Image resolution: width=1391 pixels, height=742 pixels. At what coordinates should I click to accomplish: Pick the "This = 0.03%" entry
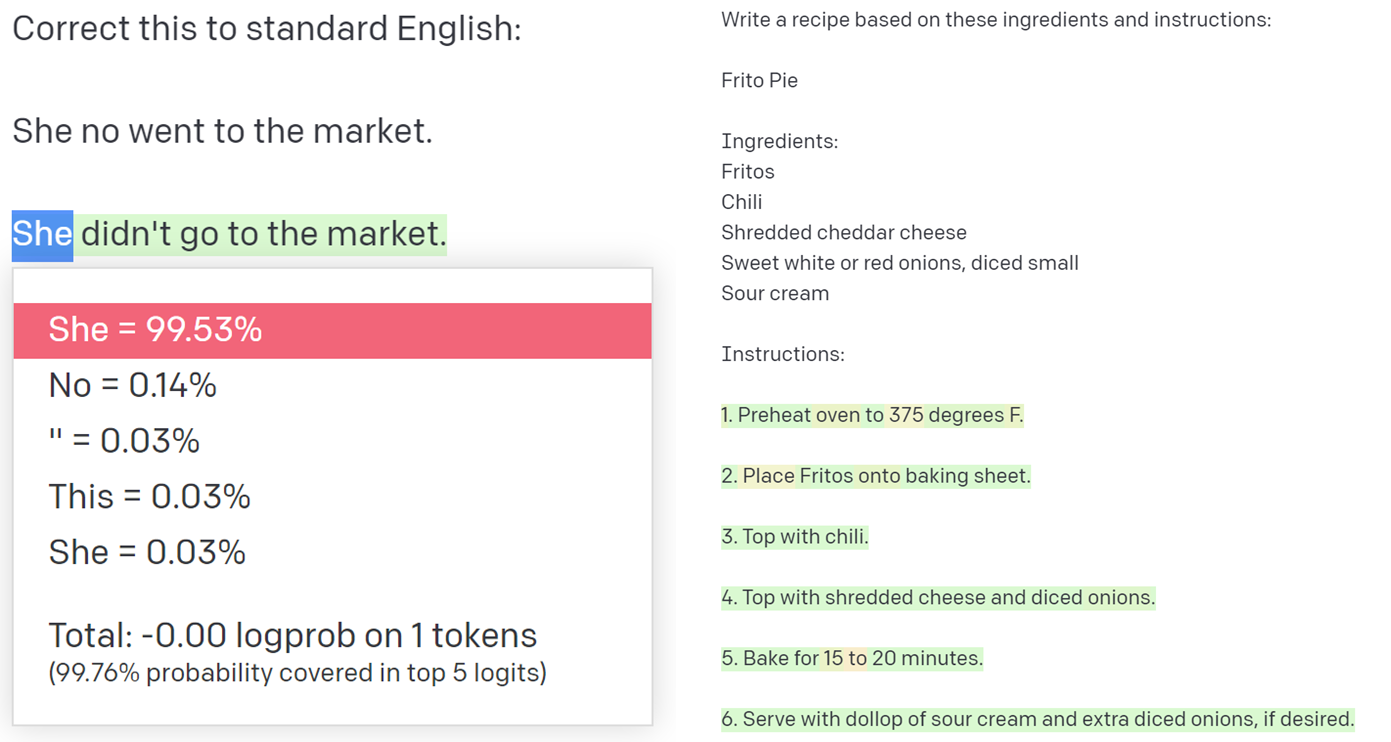click(x=150, y=497)
